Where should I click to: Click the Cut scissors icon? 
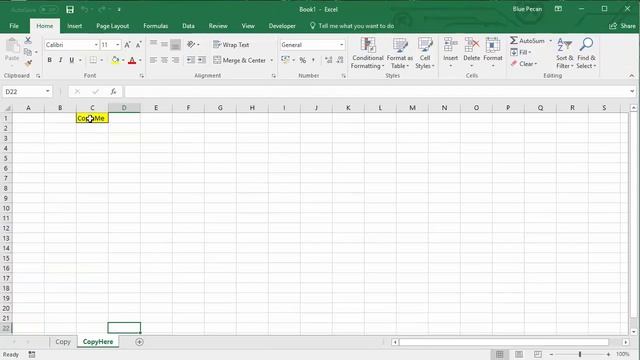pyautogui.click(x=28, y=40)
